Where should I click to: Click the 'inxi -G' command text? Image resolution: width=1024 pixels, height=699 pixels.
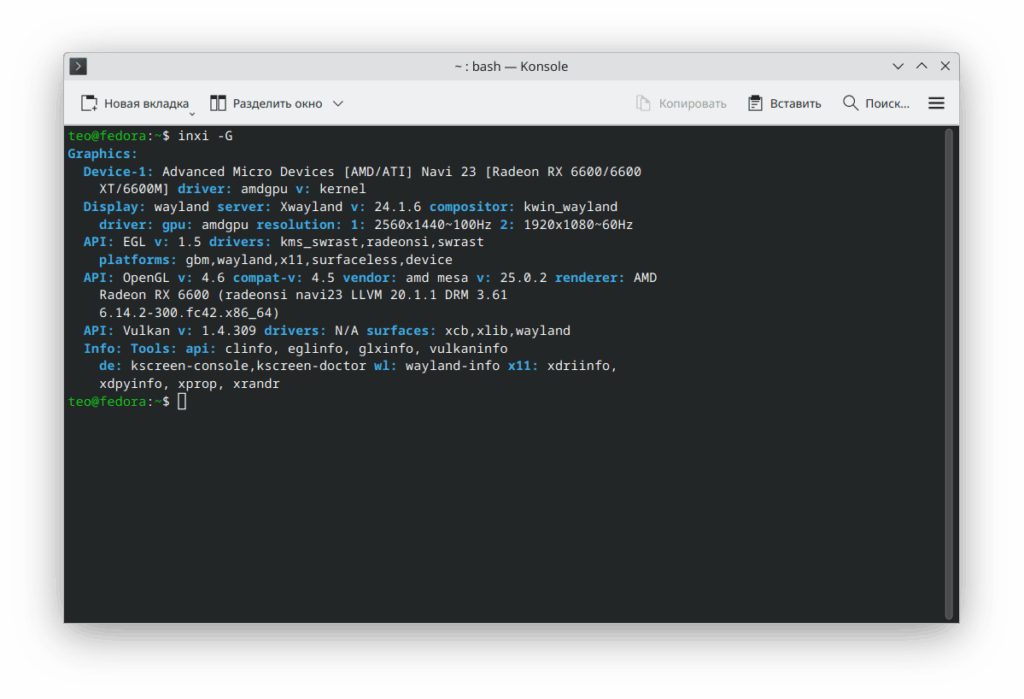coord(205,136)
